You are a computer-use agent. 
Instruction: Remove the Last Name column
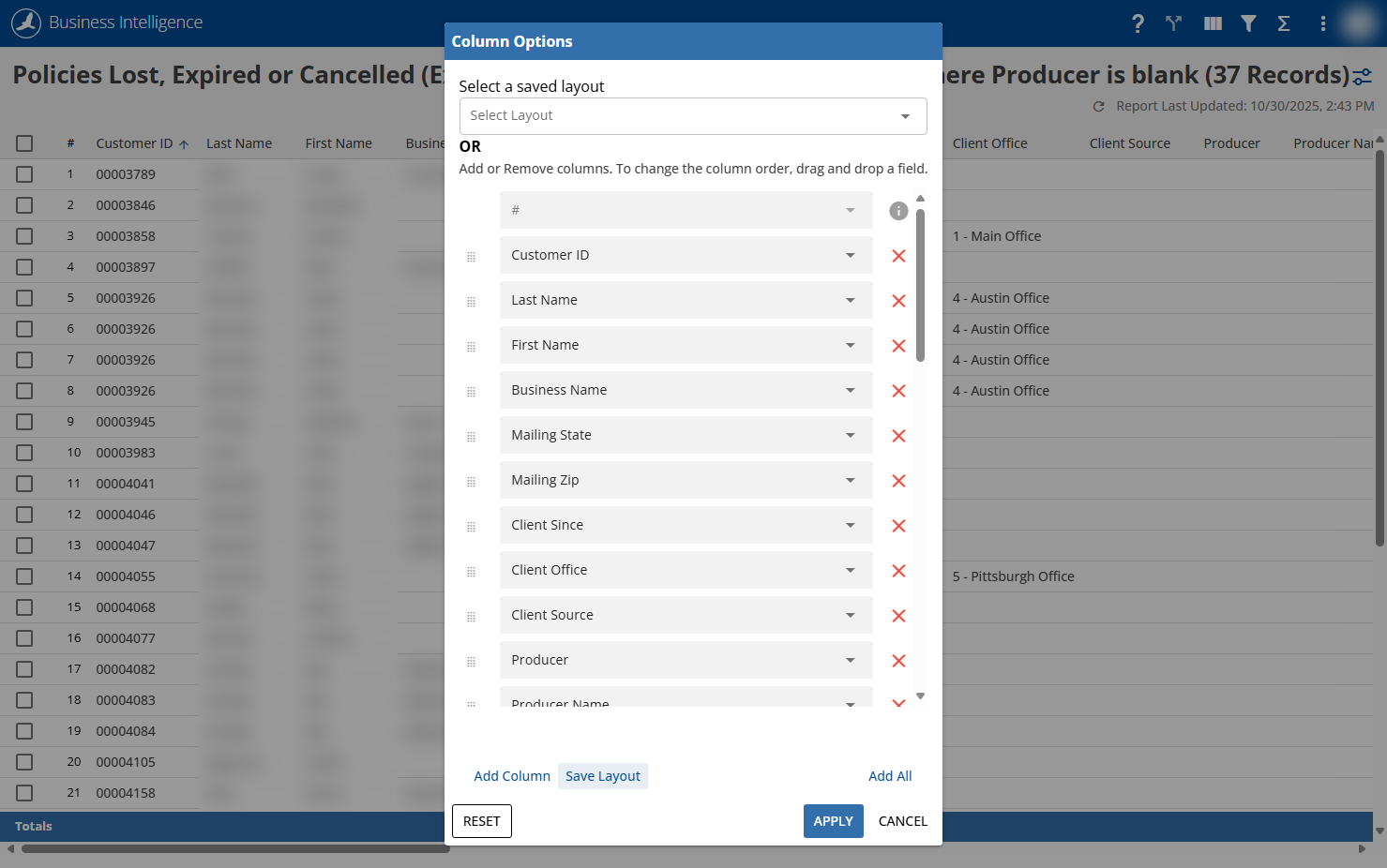898,301
